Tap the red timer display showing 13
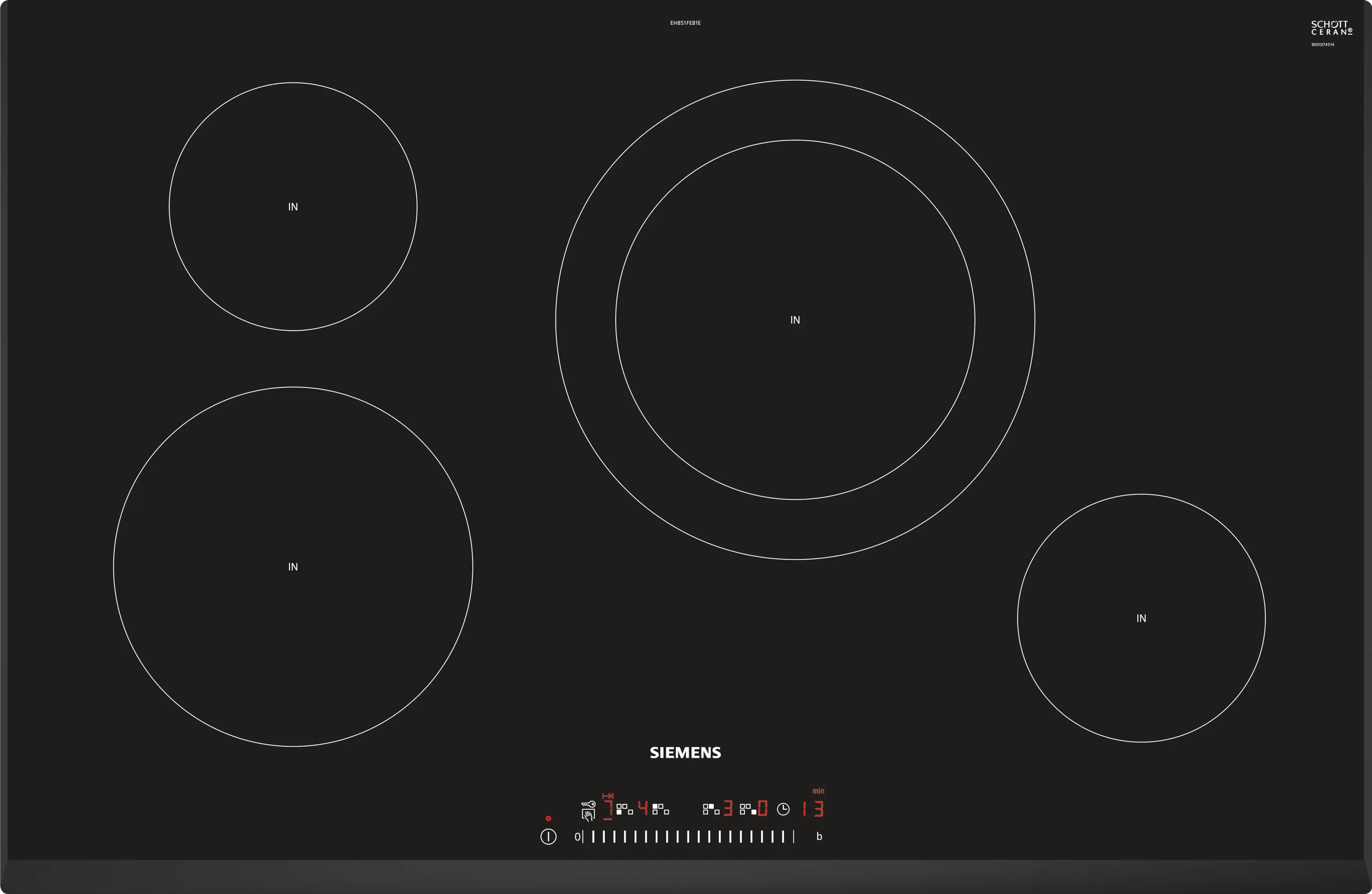Screen dimensions: 1372x894 click(x=814, y=808)
